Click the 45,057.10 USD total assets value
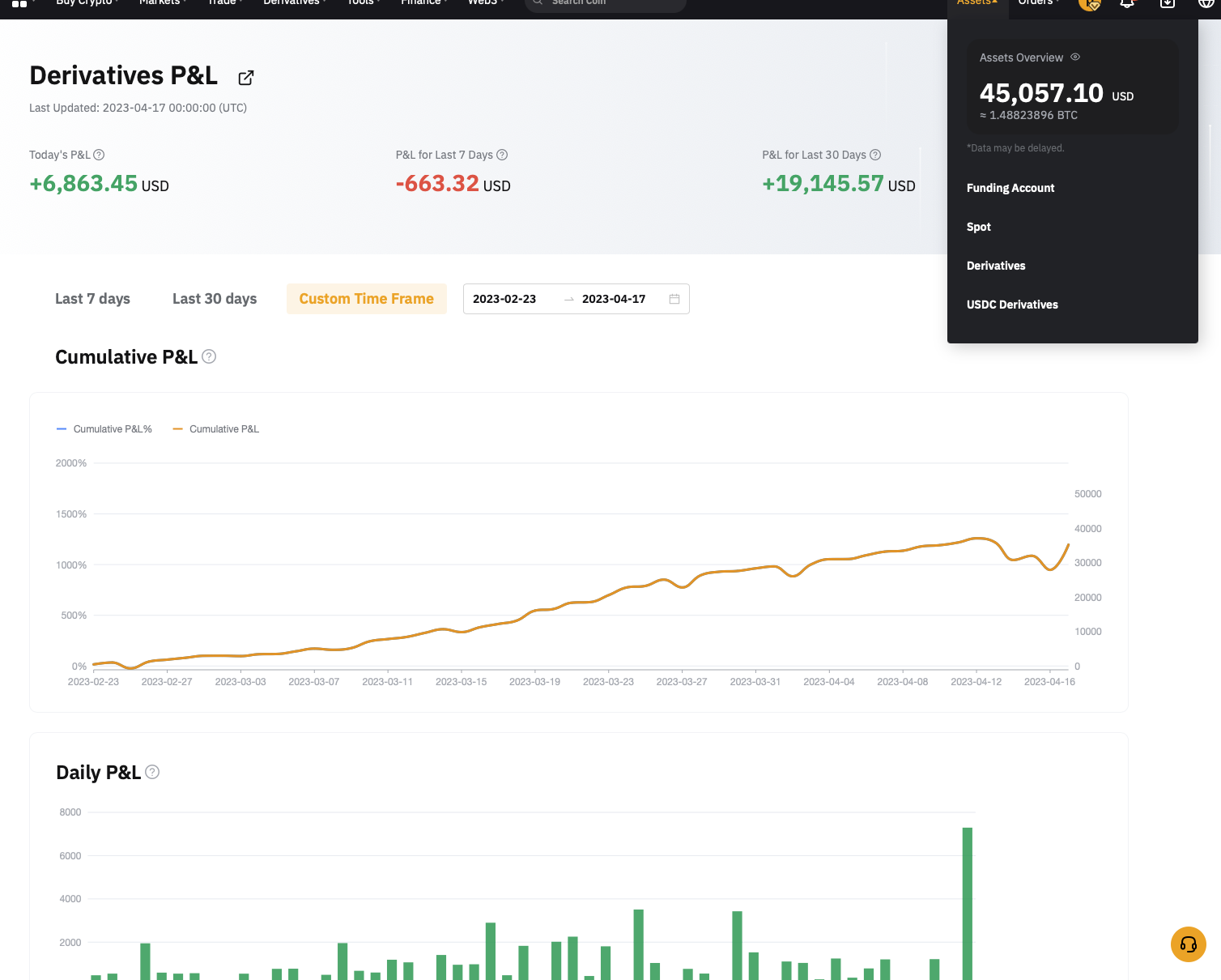Image resolution: width=1221 pixels, height=980 pixels. 1057,93
